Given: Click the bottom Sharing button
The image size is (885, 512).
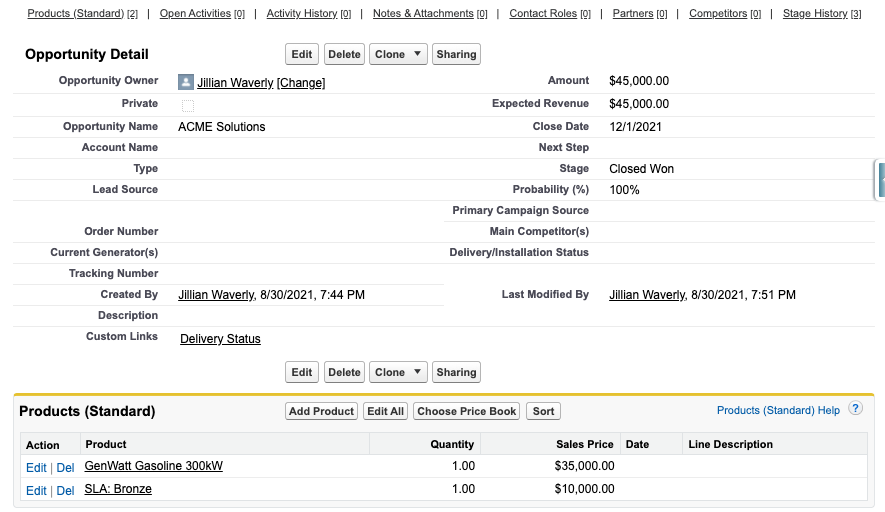Looking at the screenshot, I should 456,372.
